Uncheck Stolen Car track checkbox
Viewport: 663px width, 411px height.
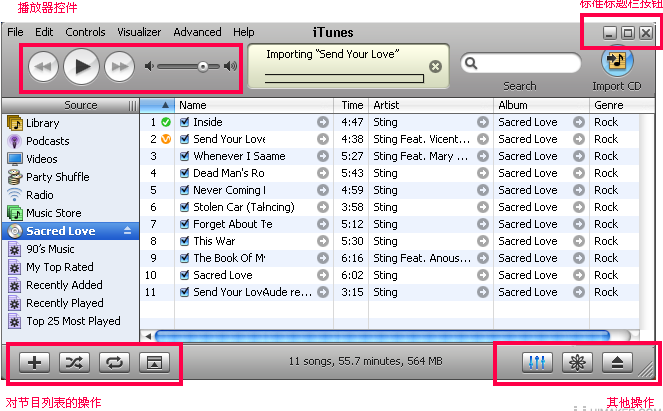(x=184, y=207)
